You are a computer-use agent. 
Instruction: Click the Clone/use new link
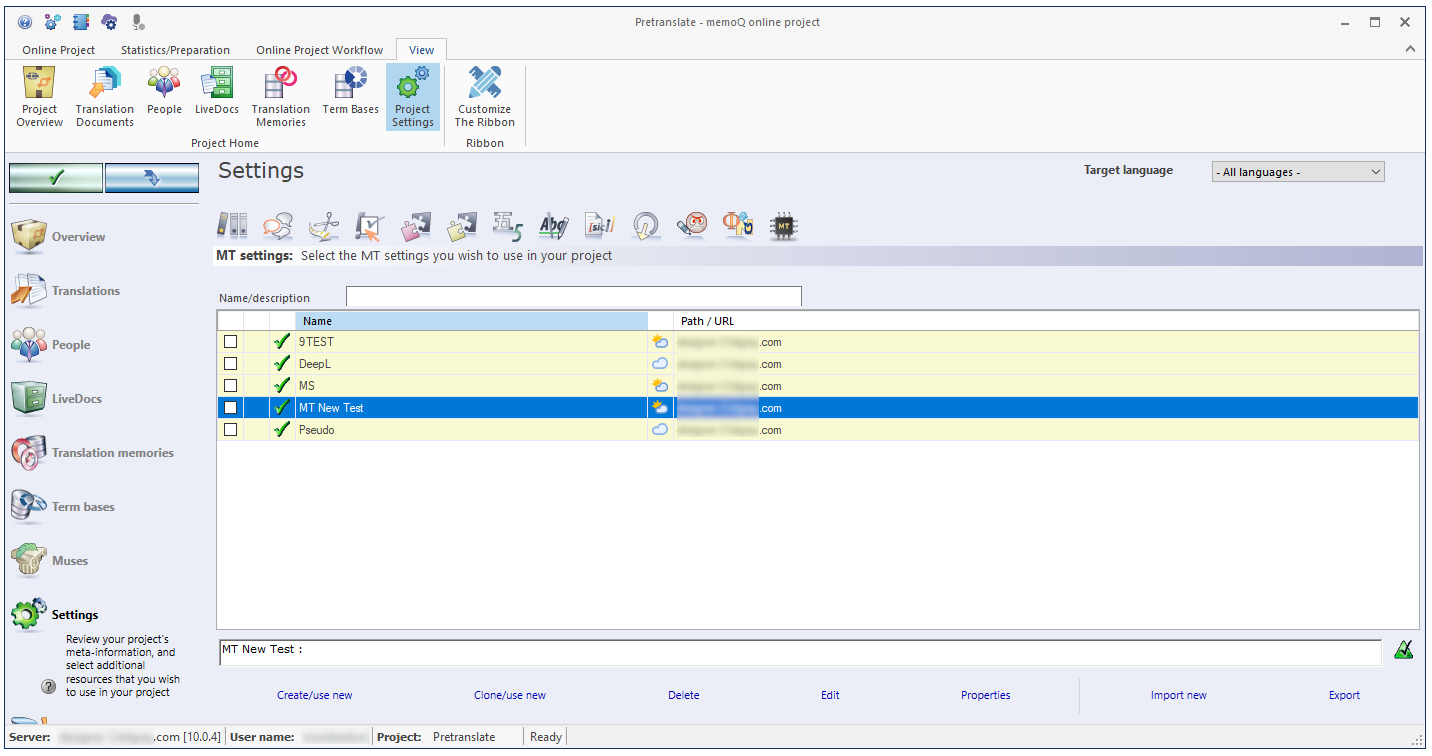click(510, 694)
